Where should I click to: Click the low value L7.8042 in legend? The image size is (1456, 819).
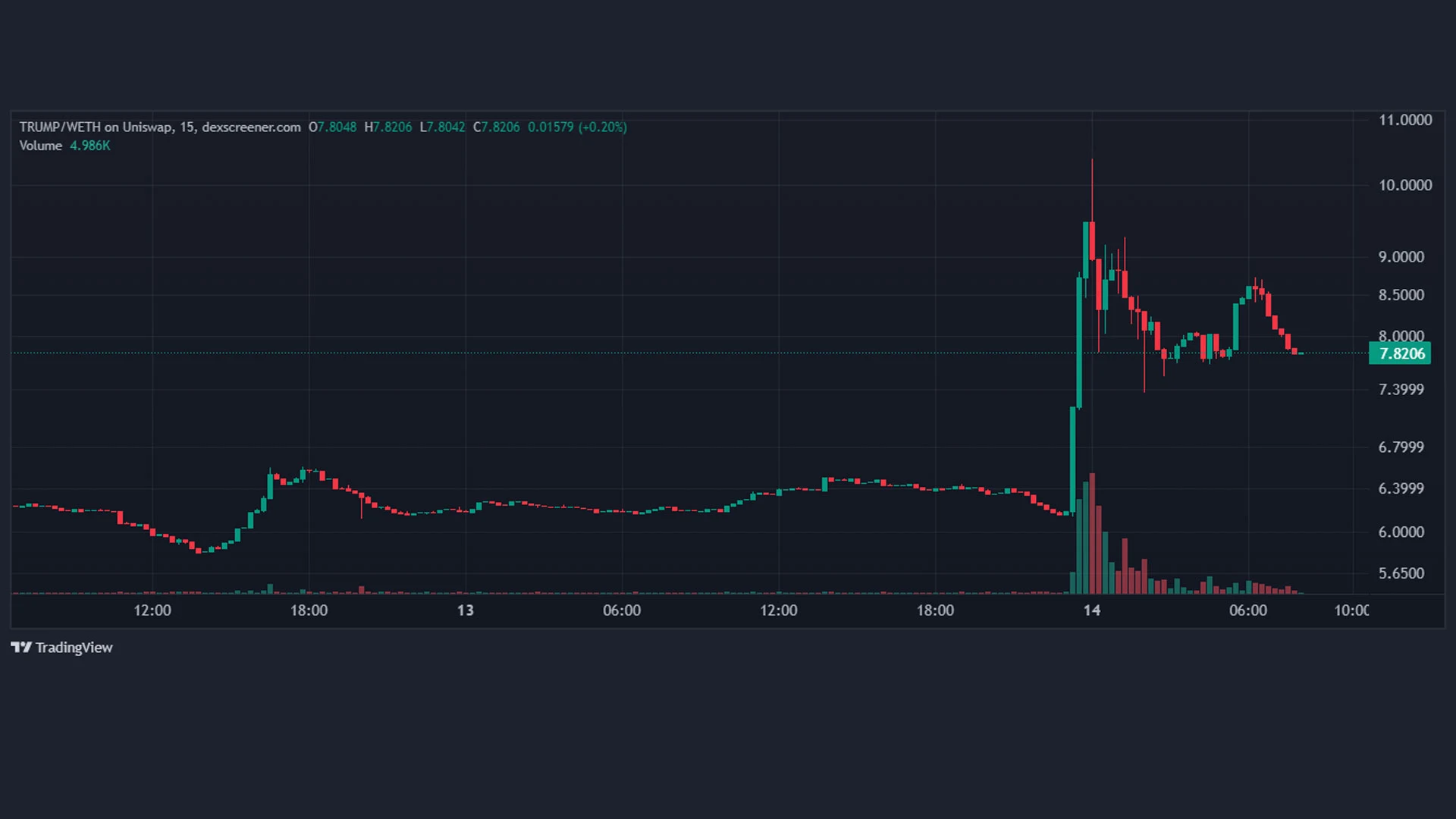442,127
